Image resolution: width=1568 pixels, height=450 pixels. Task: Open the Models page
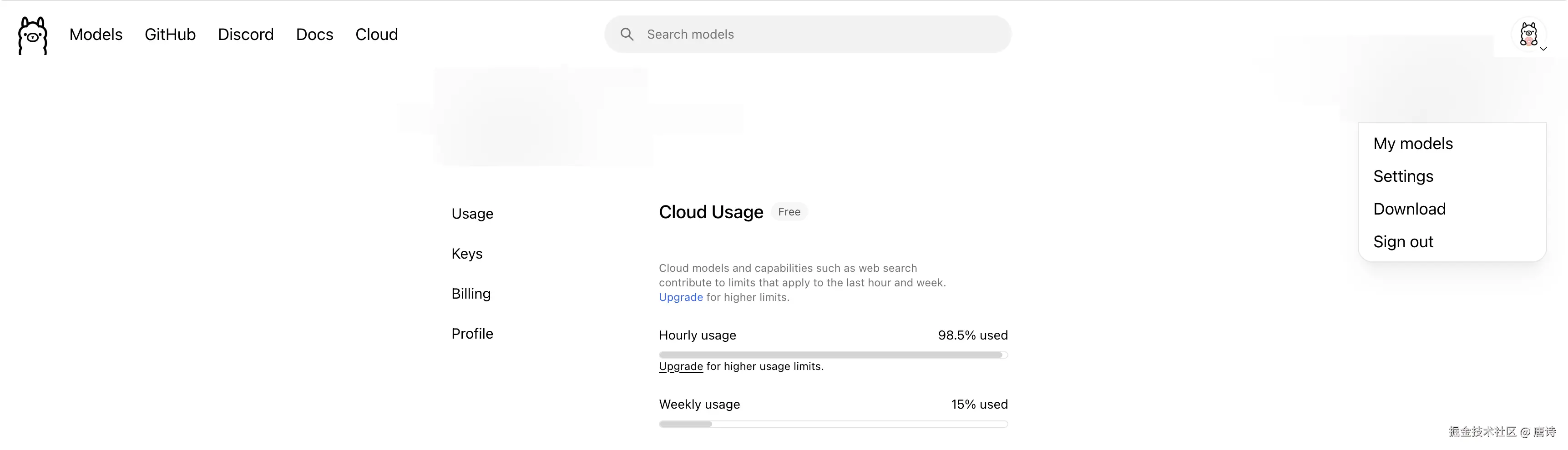(96, 35)
